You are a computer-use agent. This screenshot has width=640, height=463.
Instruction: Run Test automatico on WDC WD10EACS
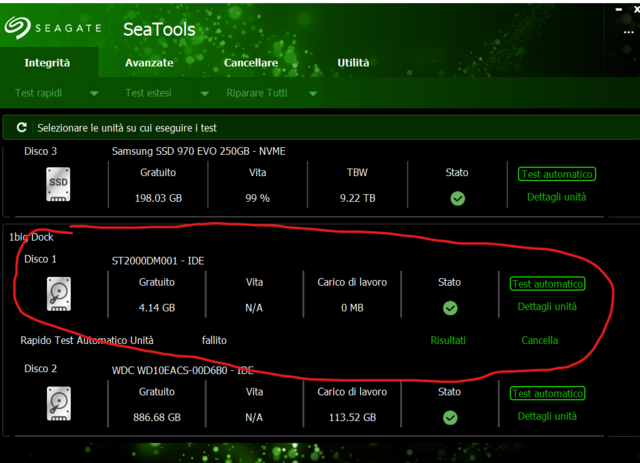[547, 394]
